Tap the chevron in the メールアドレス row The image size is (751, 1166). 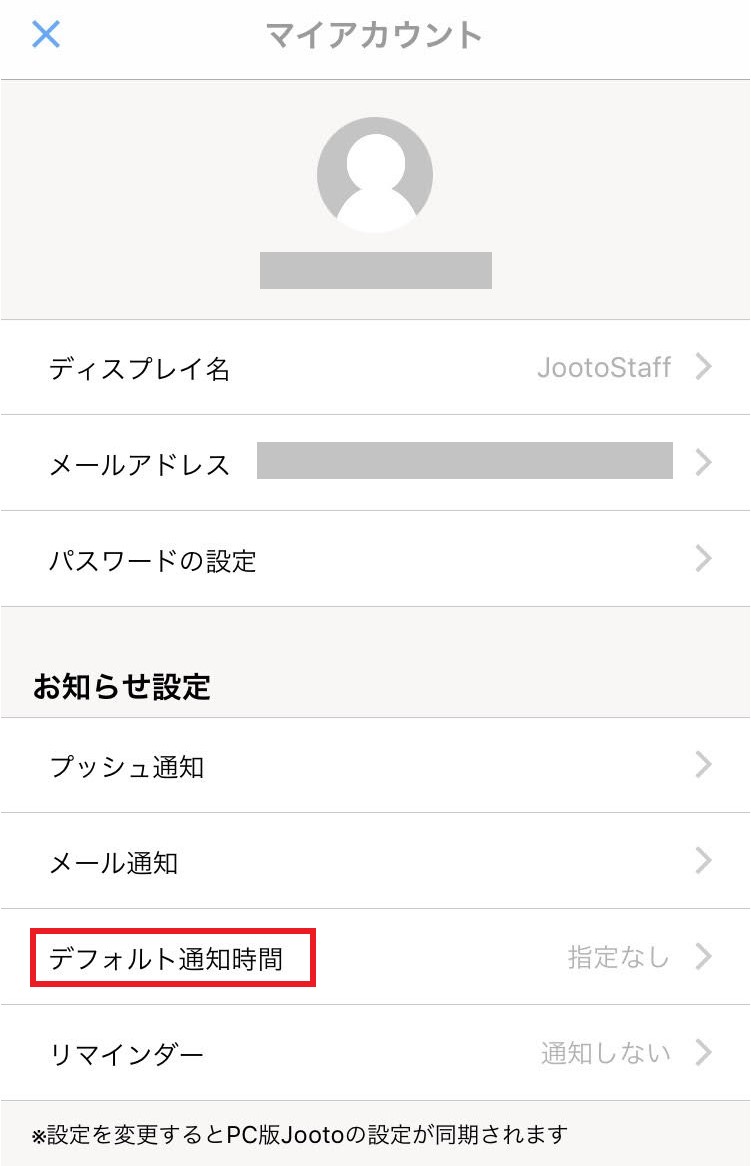click(x=704, y=462)
